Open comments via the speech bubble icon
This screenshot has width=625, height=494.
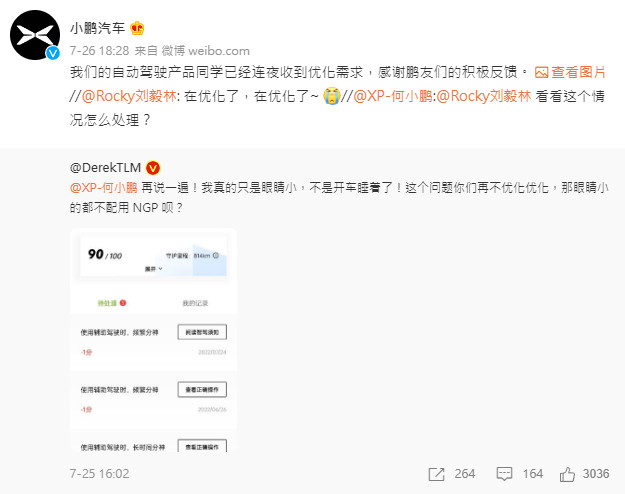(x=504, y=474)
